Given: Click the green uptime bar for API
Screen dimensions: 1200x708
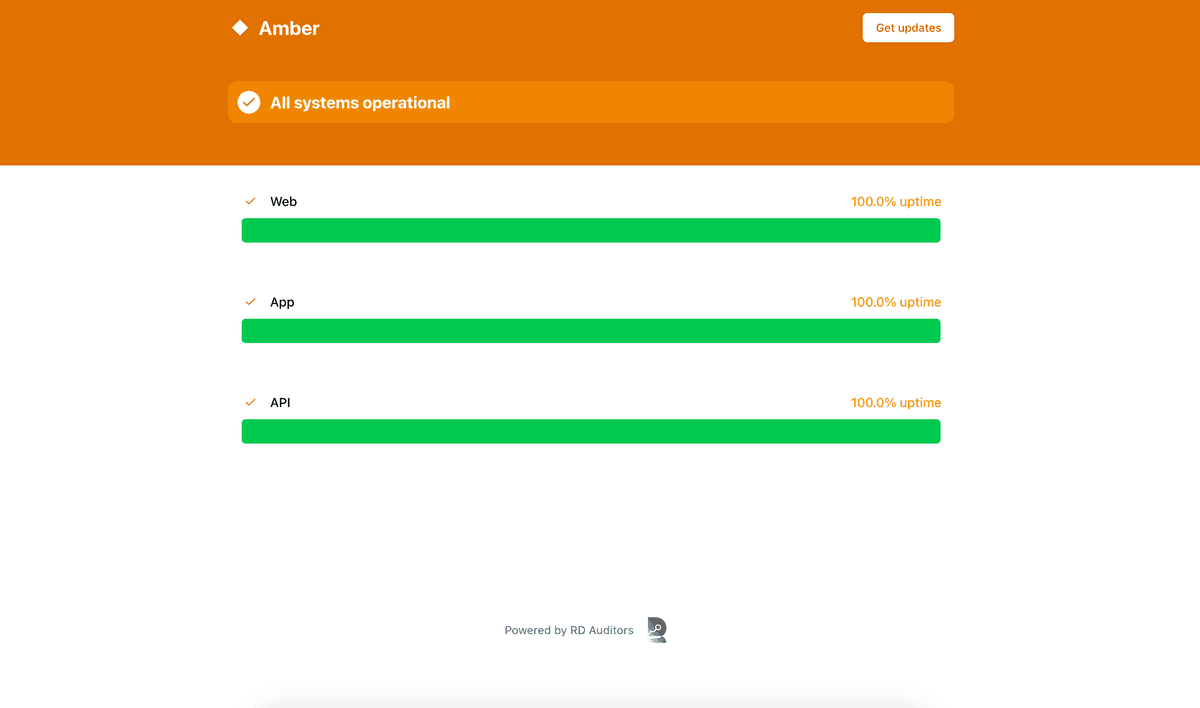Looking at the screenshot, I should click(590, 431).
